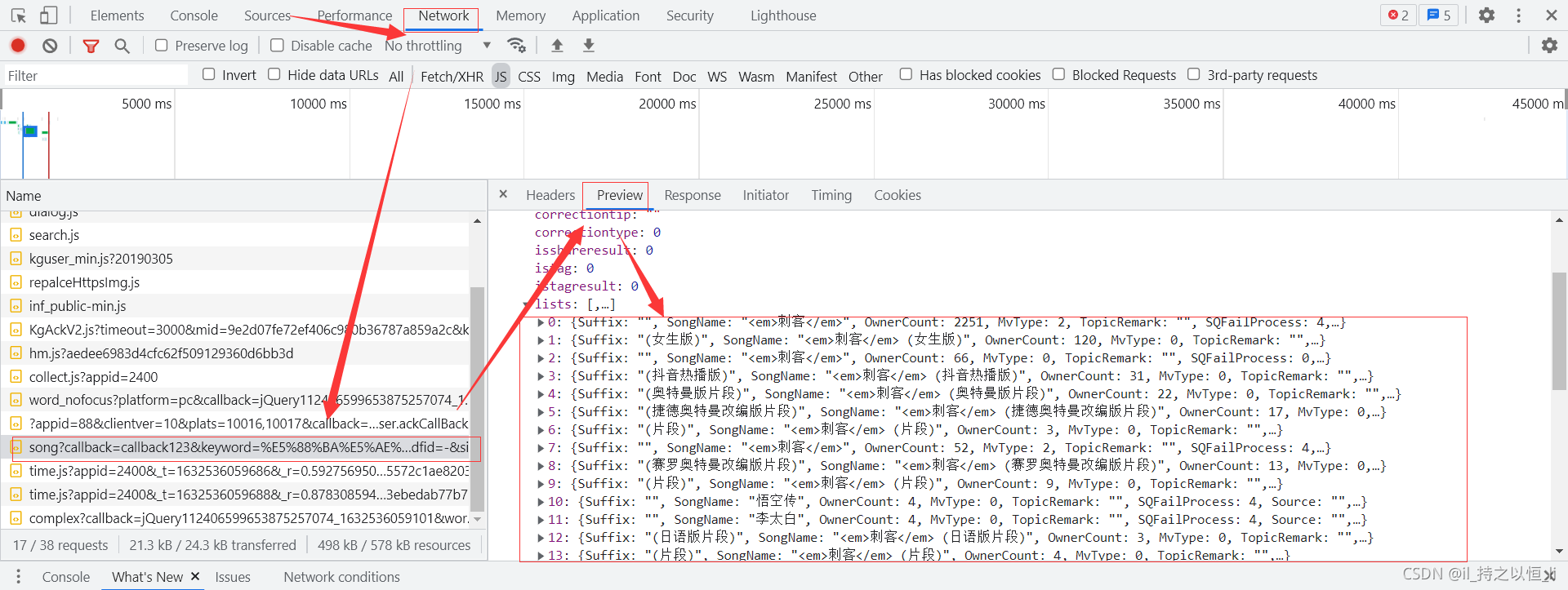The height and width of the screenshot is (590, 1568).
Task: Switch to the Sources panel
Action: 267,16
